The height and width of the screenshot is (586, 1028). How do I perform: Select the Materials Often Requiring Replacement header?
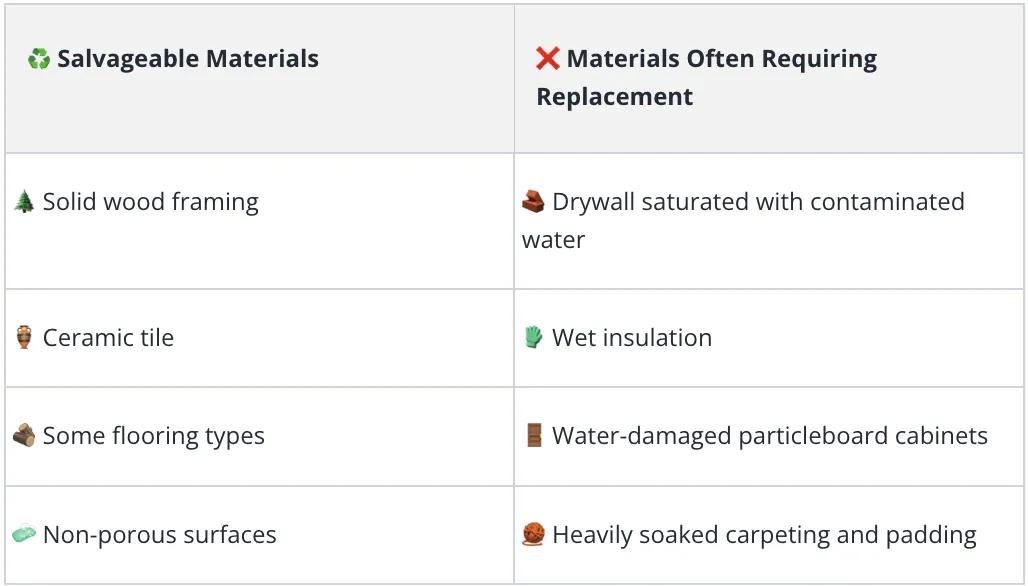point(707,77)
